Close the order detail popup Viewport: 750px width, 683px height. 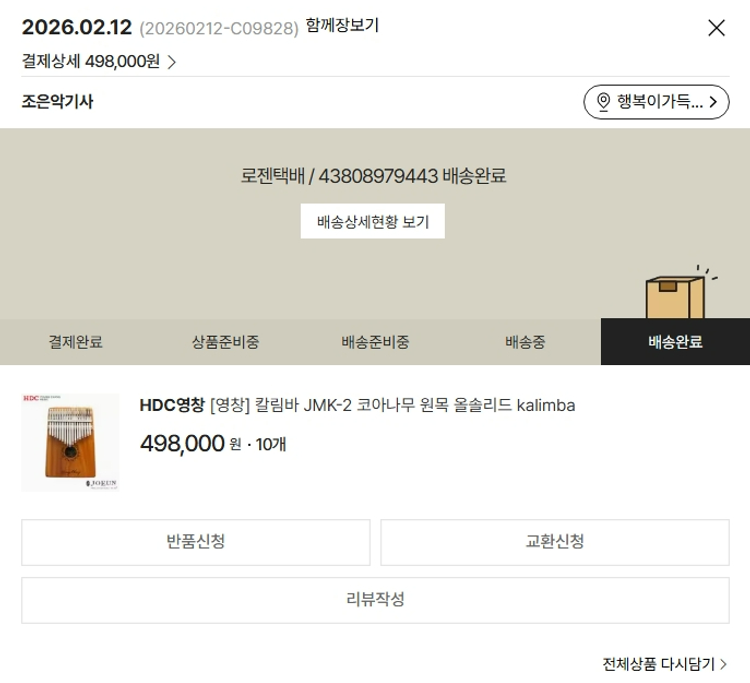[x=716, y=28]
